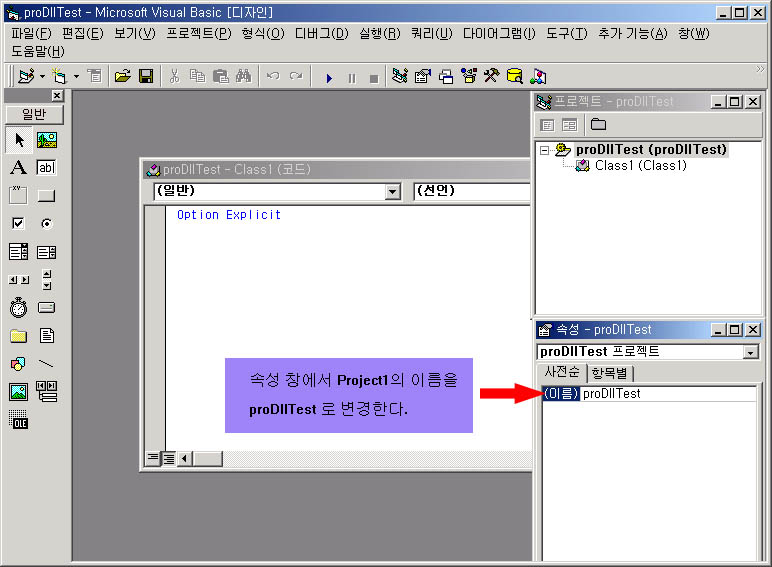
Task: Select the horizontal scrollbar control tool
Action: click(19, 280)
